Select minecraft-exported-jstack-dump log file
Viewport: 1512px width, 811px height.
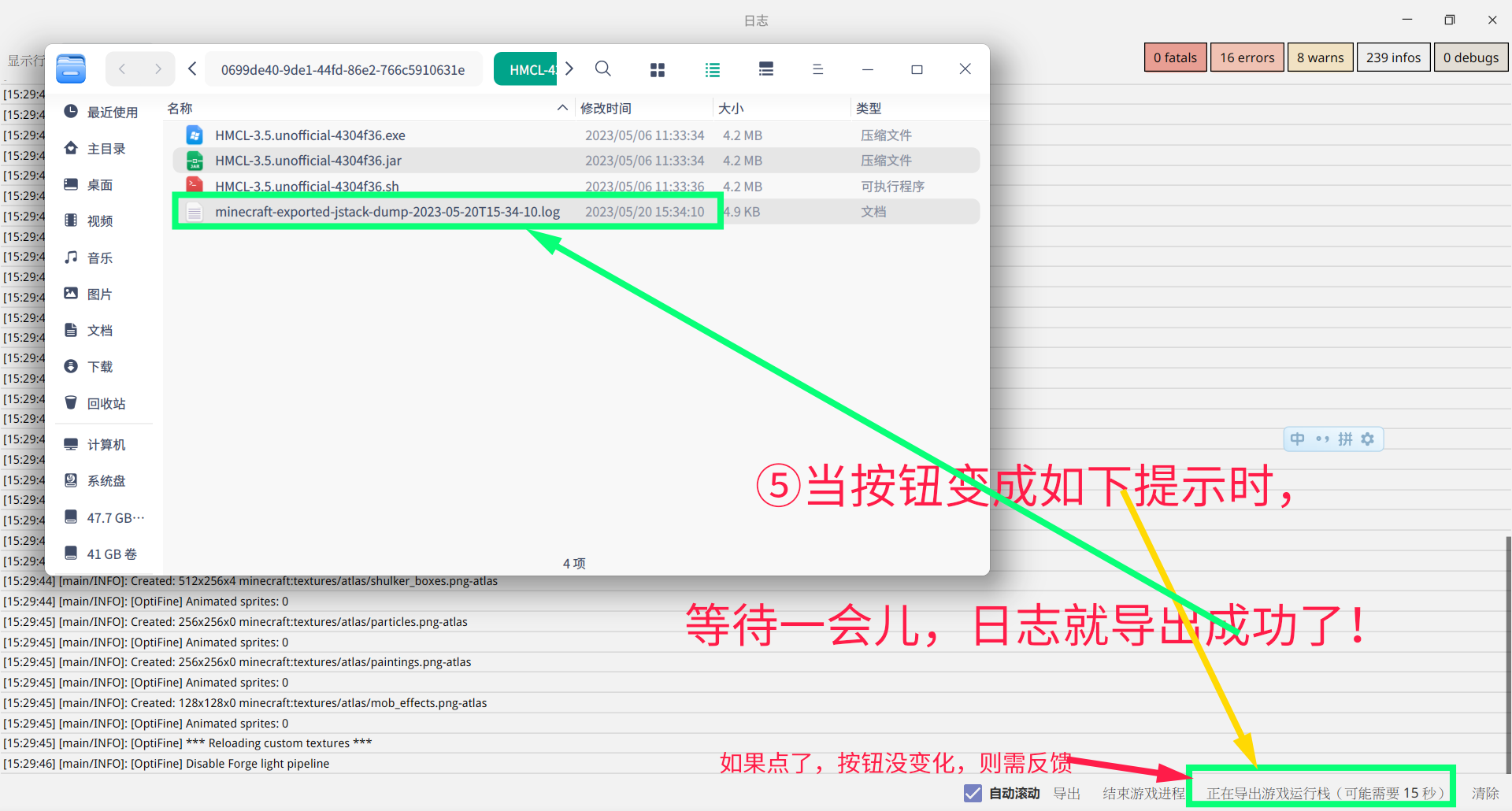click(x=576, y=211)
